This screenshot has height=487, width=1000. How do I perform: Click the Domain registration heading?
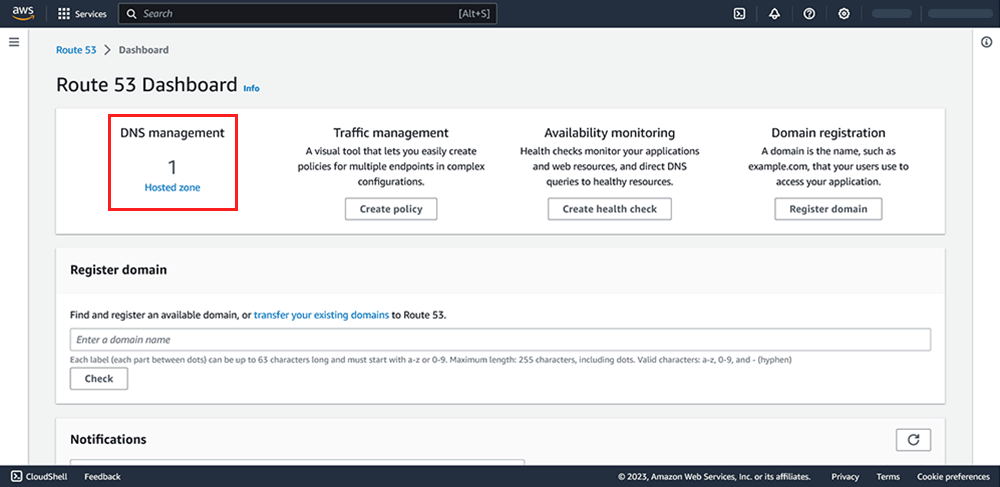(828, 133)
